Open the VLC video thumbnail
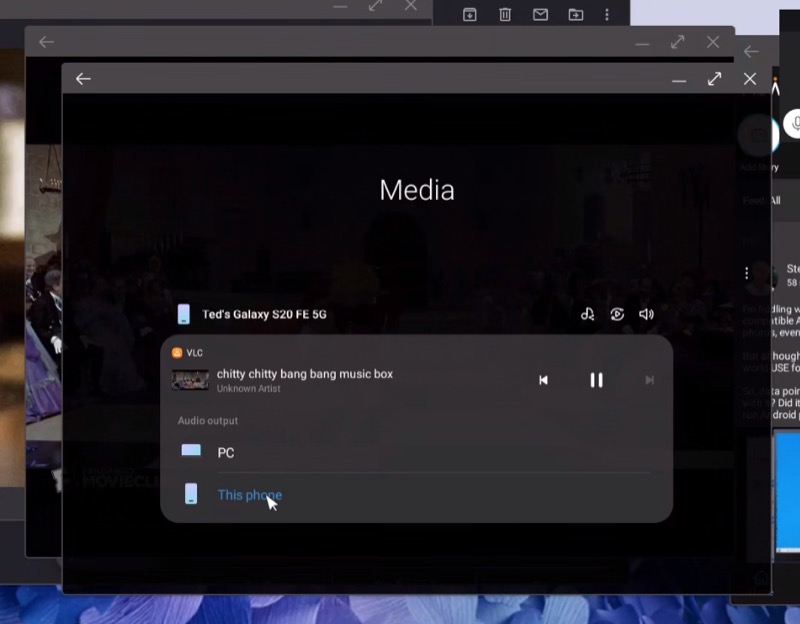800x624 pixels. 190,380
